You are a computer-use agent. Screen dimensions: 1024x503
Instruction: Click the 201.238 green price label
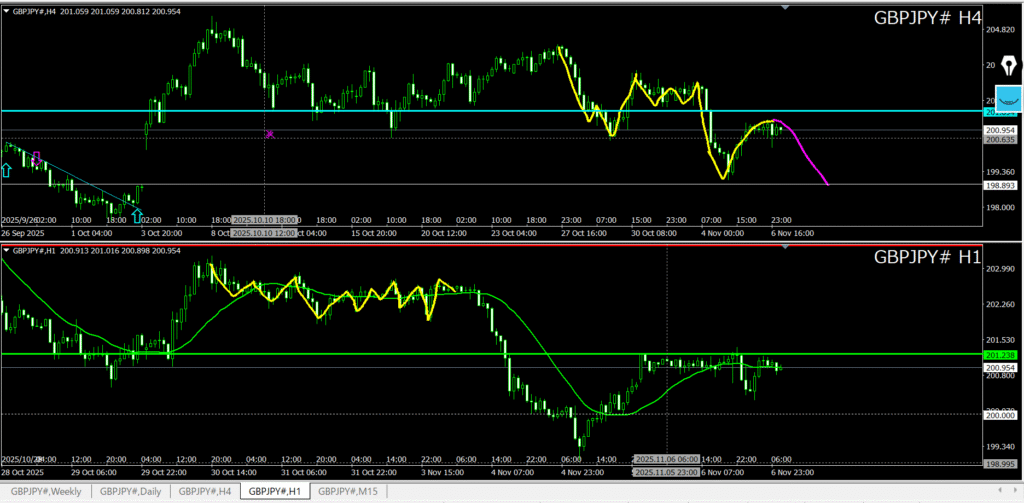click(1001, 355)
